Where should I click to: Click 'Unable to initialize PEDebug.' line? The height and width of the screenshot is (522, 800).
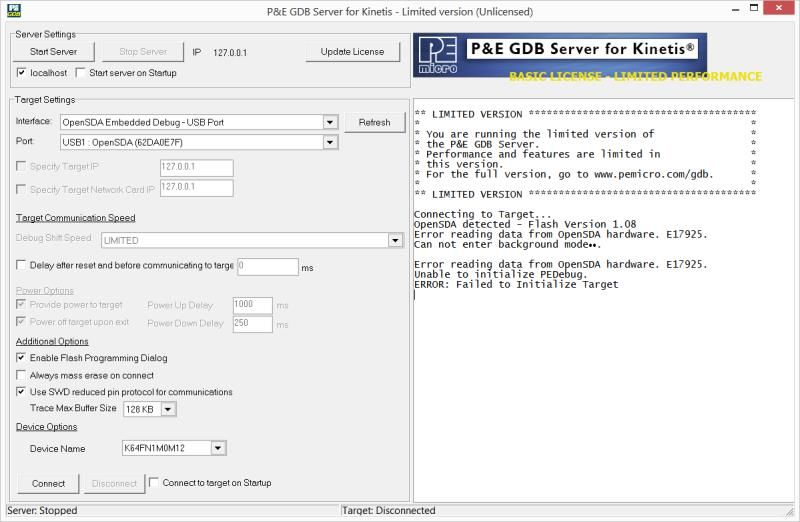pyautogui.click(x=501, y=275)
